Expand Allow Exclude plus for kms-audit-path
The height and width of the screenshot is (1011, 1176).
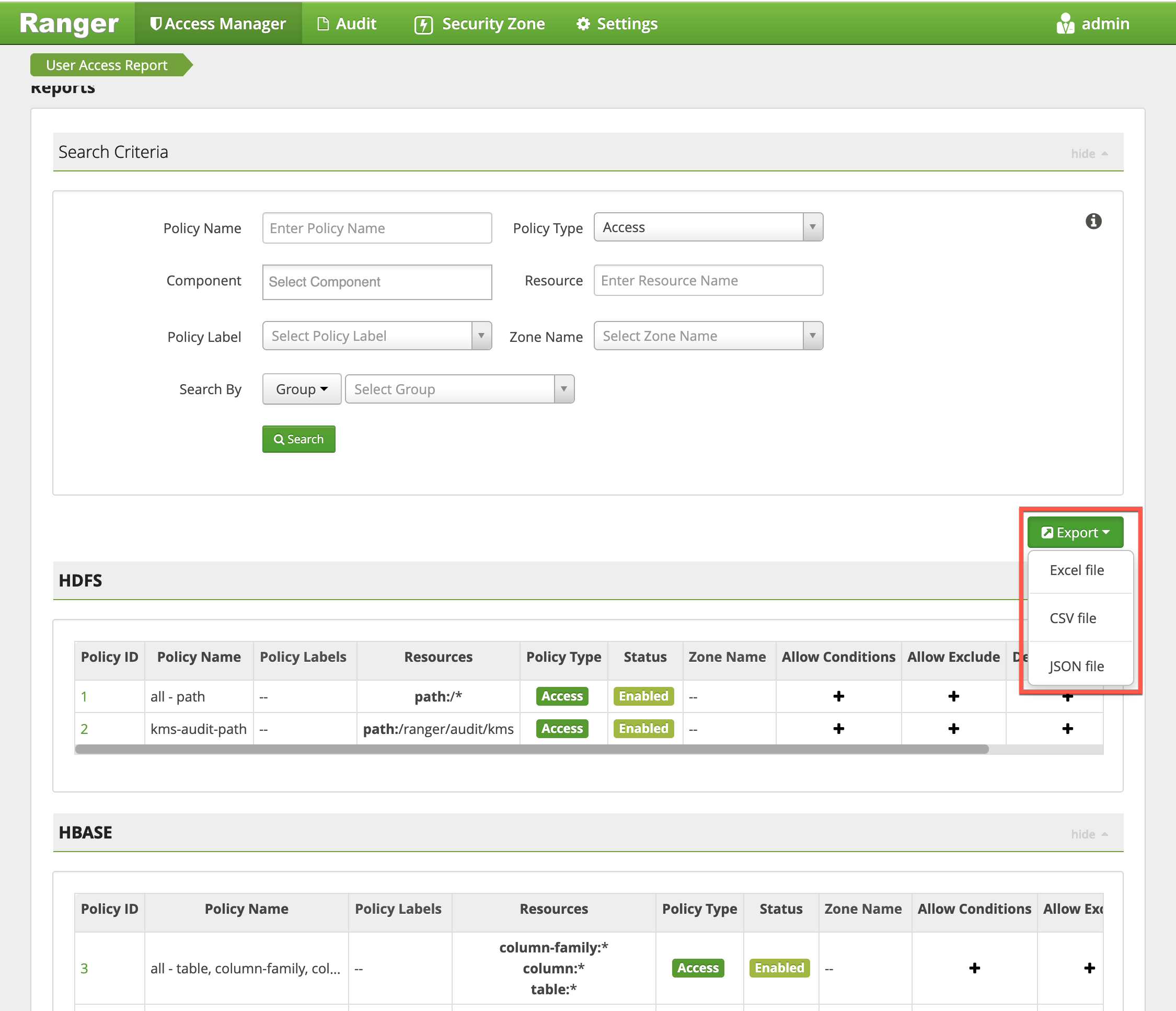tap(953, 728)
